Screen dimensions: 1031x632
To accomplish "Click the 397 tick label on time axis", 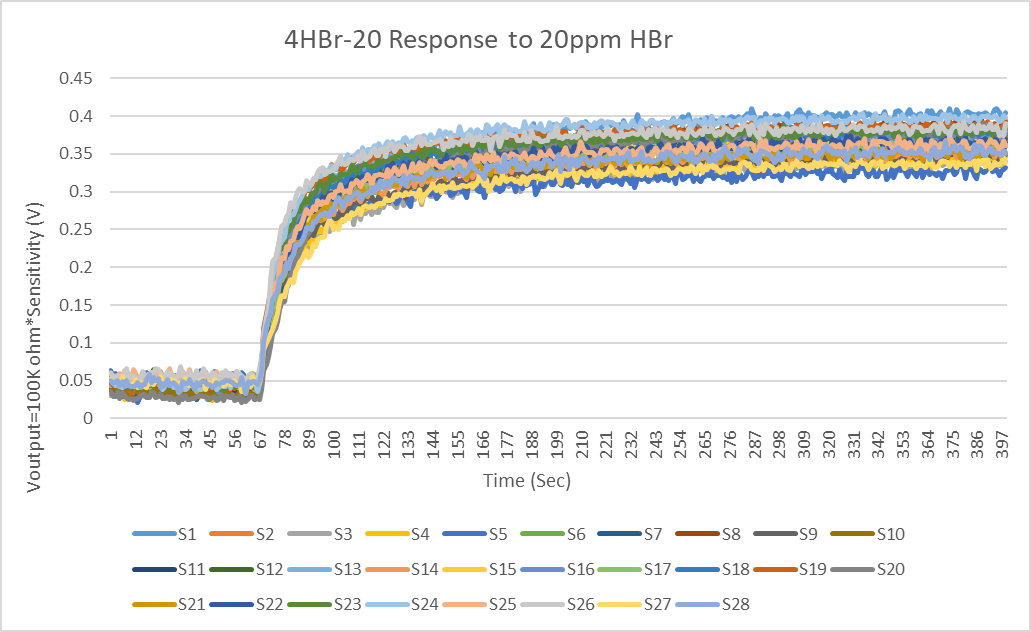I will [x=1002, y=446].
